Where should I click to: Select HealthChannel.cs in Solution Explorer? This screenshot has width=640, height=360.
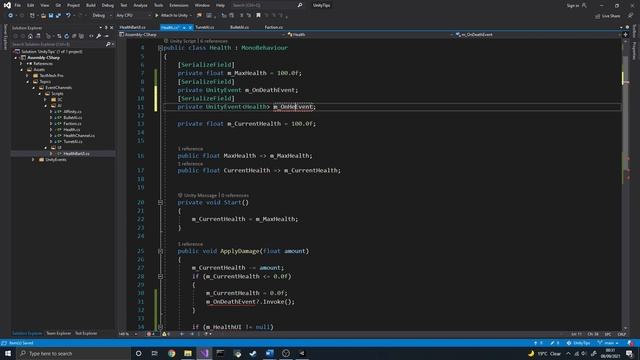point(79,136)
